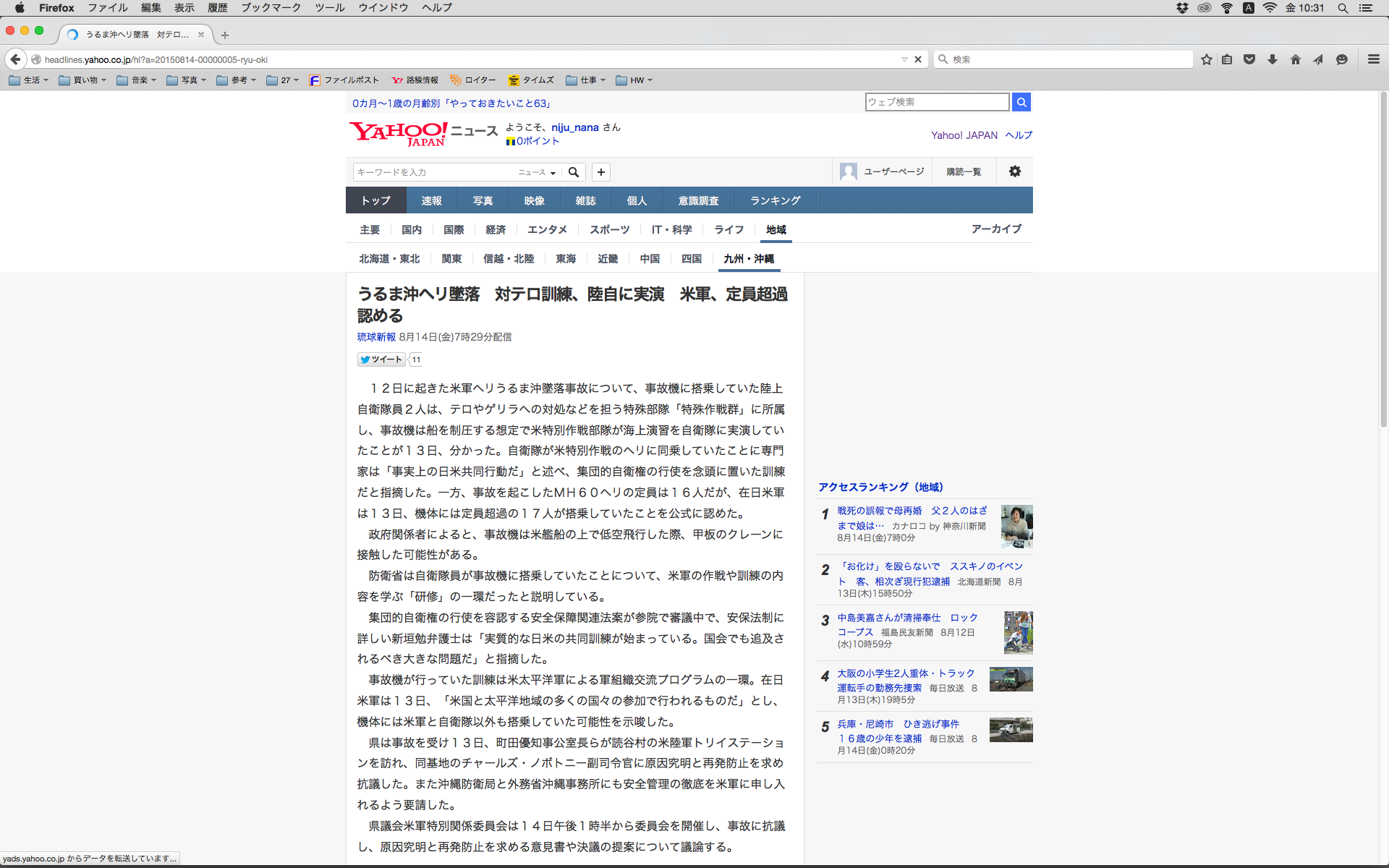The width and height of the screenshot is (1389, 868).
Task: Open the Firefox hamburger menu
Action: 1373,59
